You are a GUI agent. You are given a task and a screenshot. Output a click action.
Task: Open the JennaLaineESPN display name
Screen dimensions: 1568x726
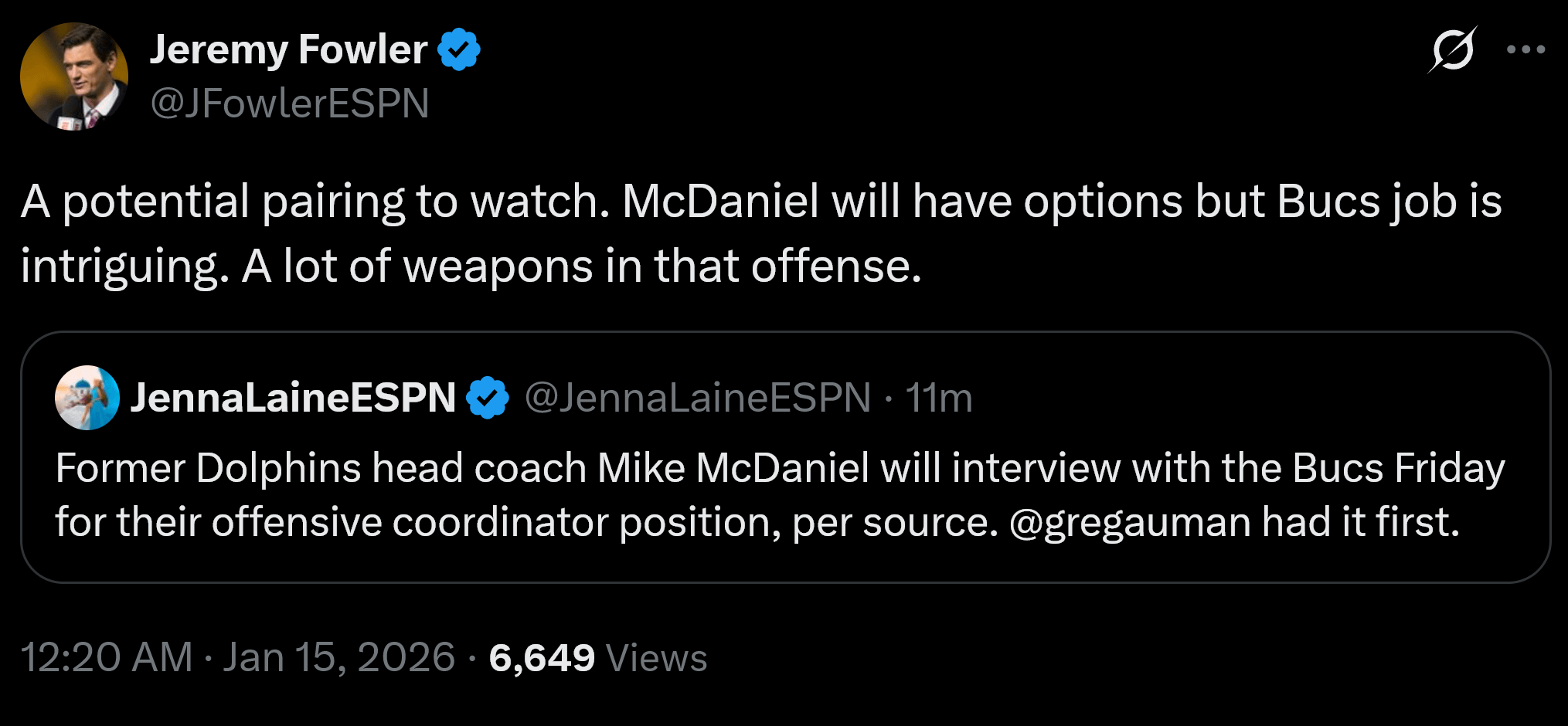[x=293, y=398]
